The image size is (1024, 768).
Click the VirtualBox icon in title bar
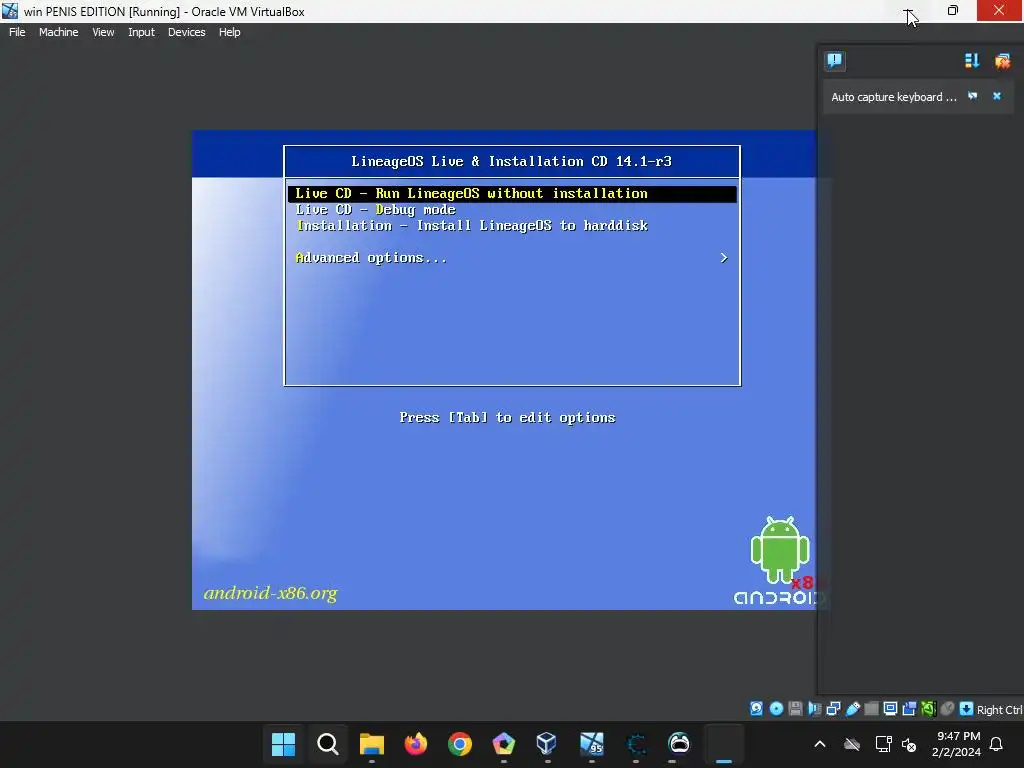(10, 11)
